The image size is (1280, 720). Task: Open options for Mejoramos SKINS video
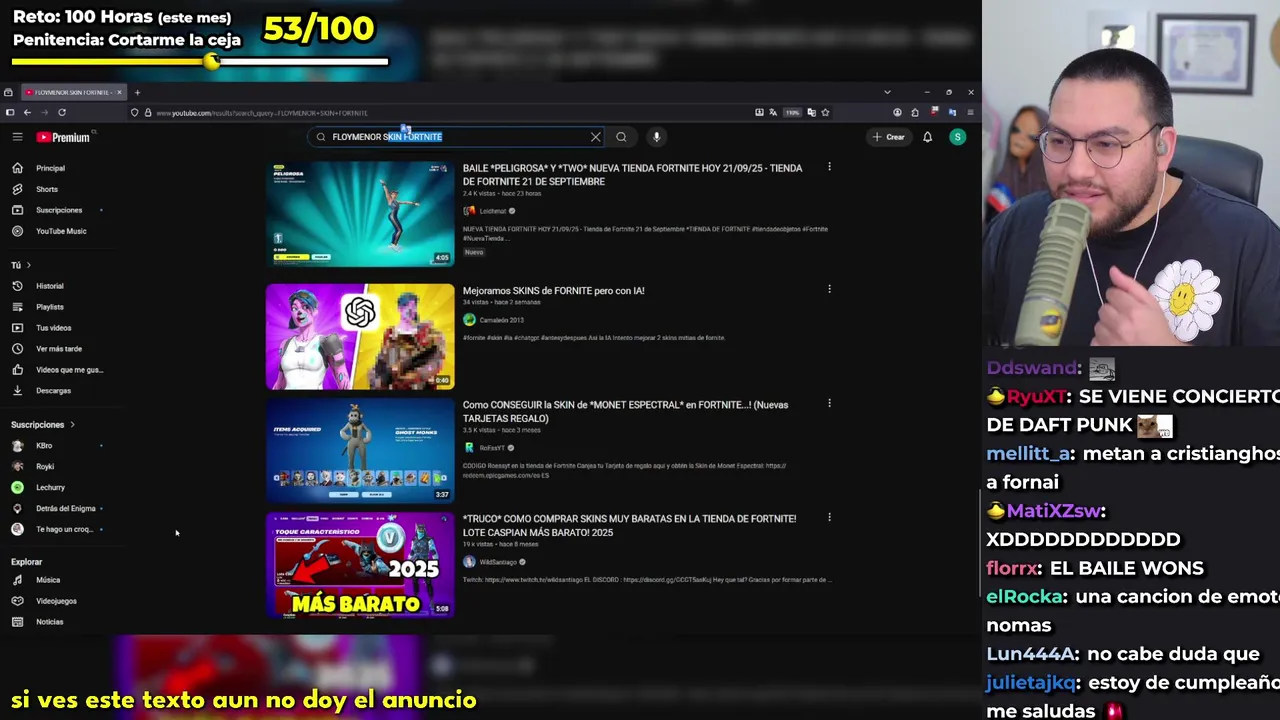(829, 289)
